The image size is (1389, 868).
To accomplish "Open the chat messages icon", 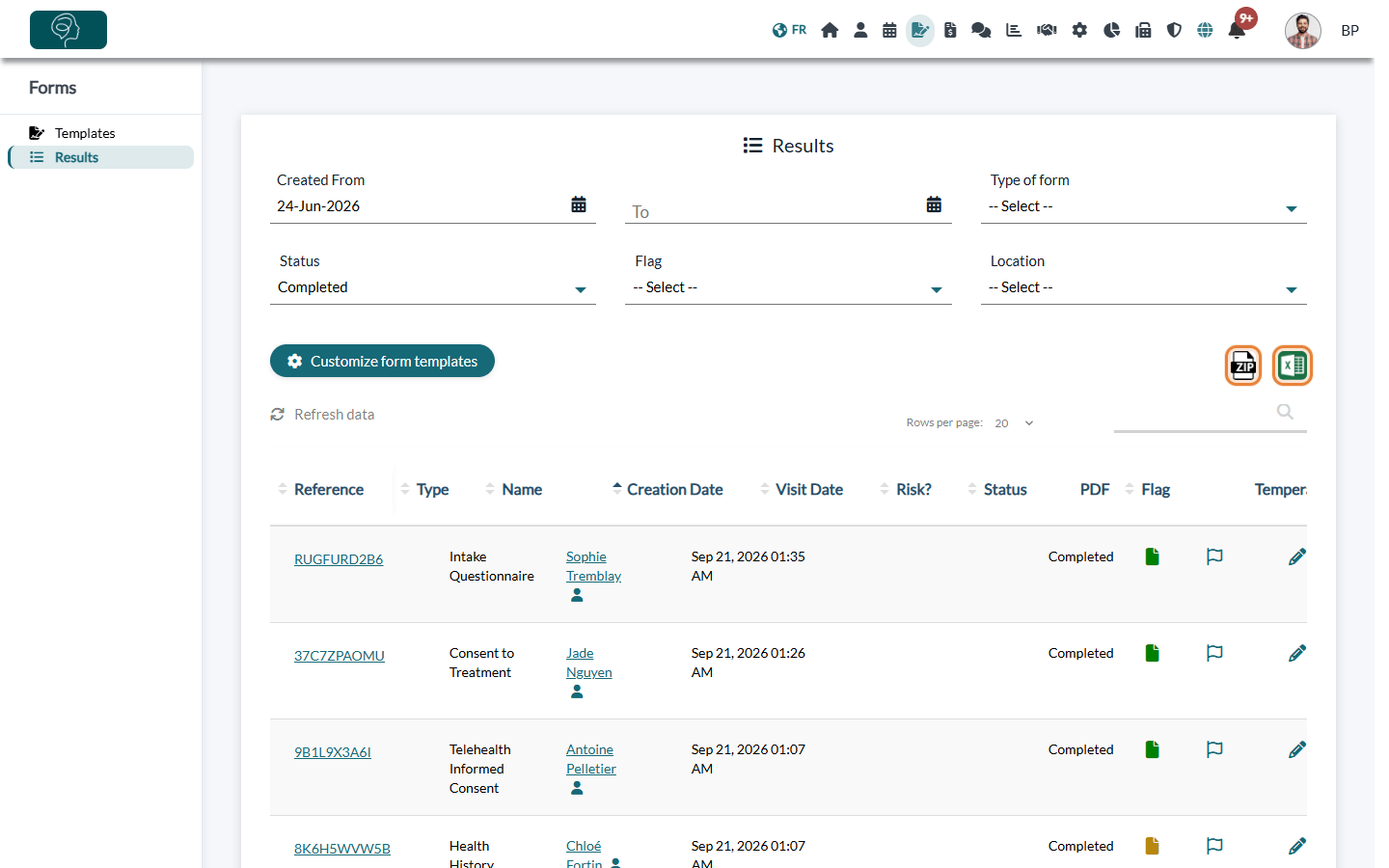I will [x=981, y=30].
